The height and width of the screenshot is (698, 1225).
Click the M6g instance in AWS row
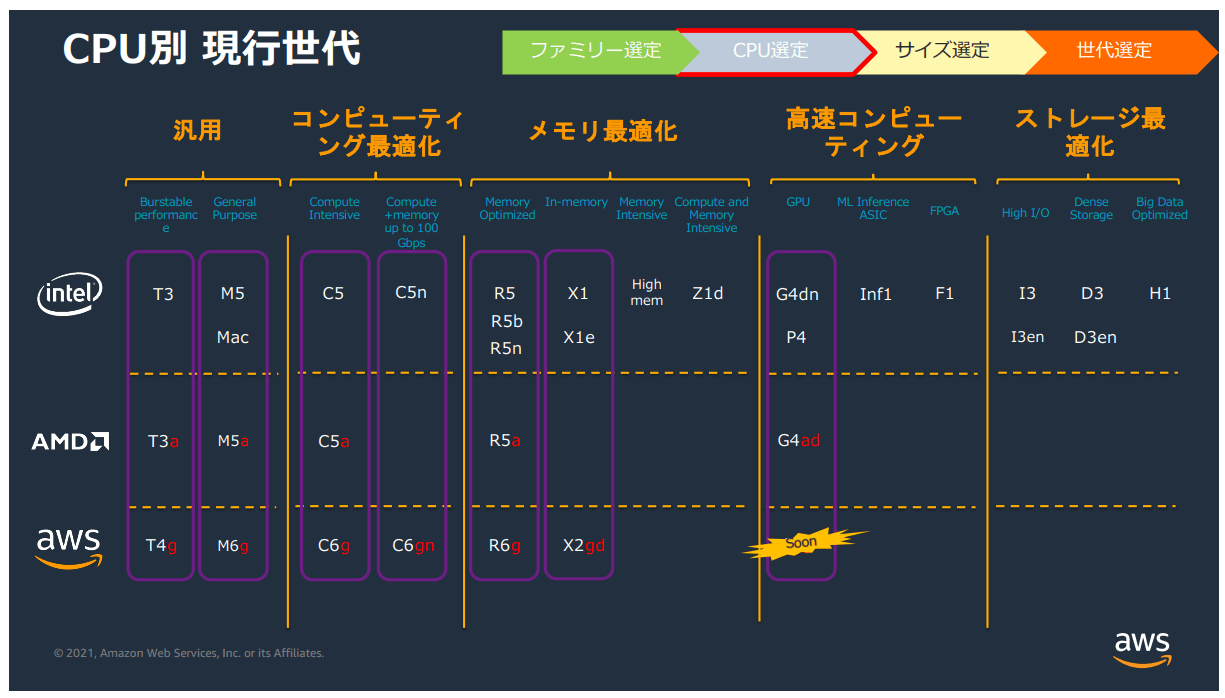[x=233, y=546]
